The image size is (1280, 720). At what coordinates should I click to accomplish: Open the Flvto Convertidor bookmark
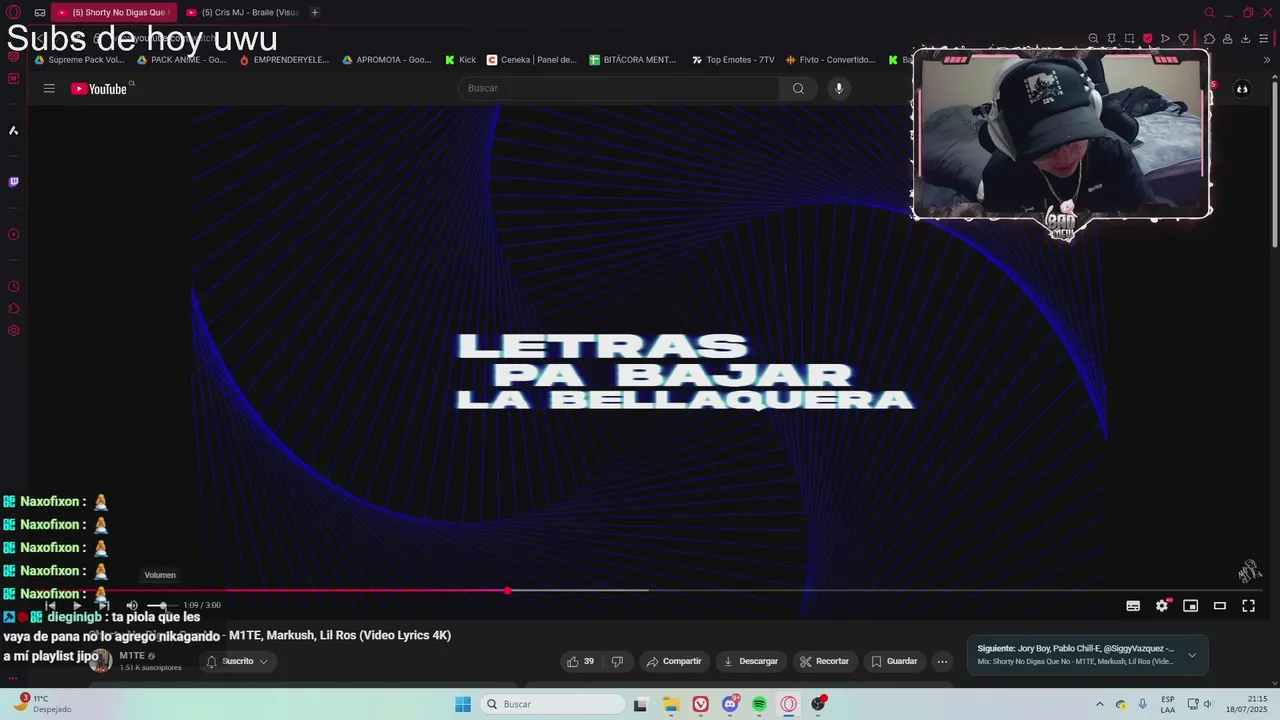pos(830,60)
